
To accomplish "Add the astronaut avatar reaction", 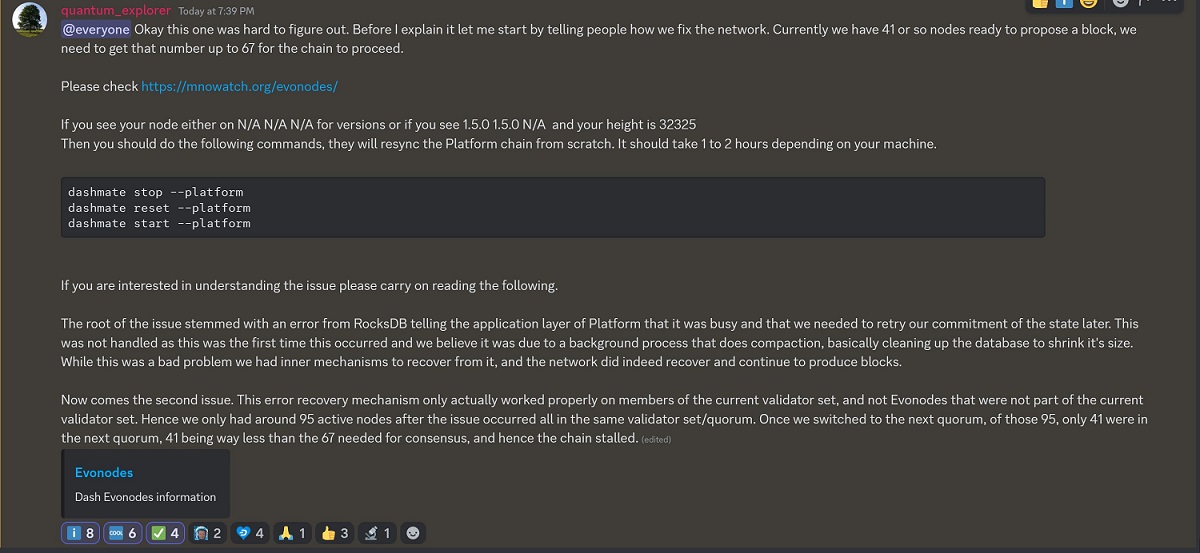I will [207, 533].
